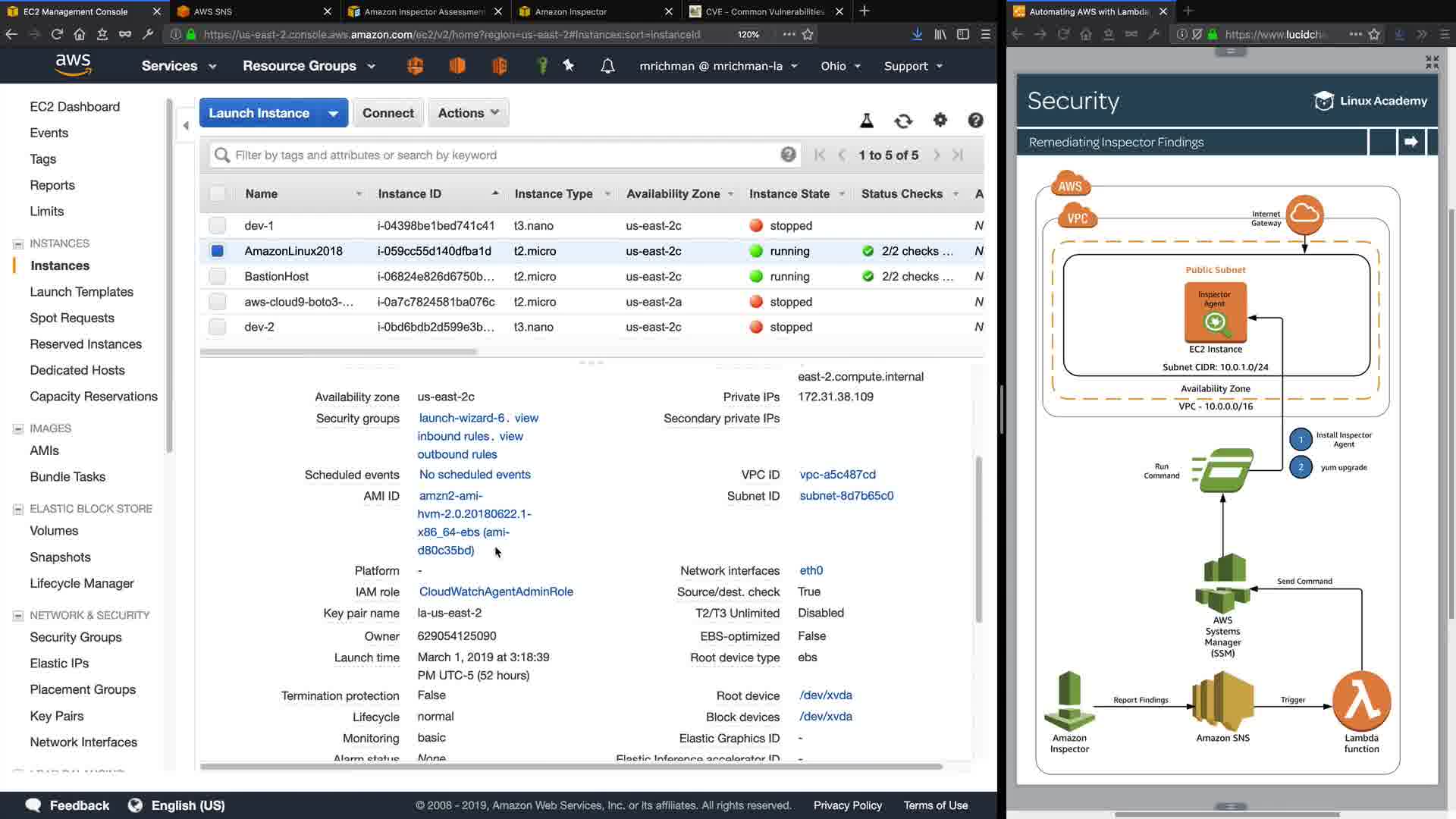Image resolution: width=1456 pixels, height=819 pixels.
Task: Open the EC2 settings gear icon
Action: tap(940, 120)
